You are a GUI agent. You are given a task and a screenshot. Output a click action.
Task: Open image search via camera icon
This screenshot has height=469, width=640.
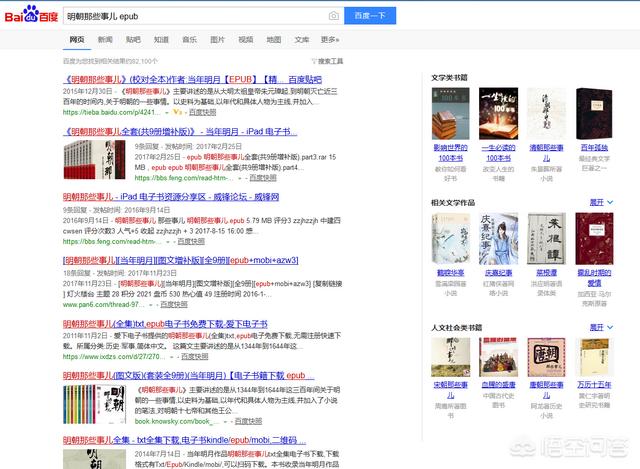click(333, 16)
